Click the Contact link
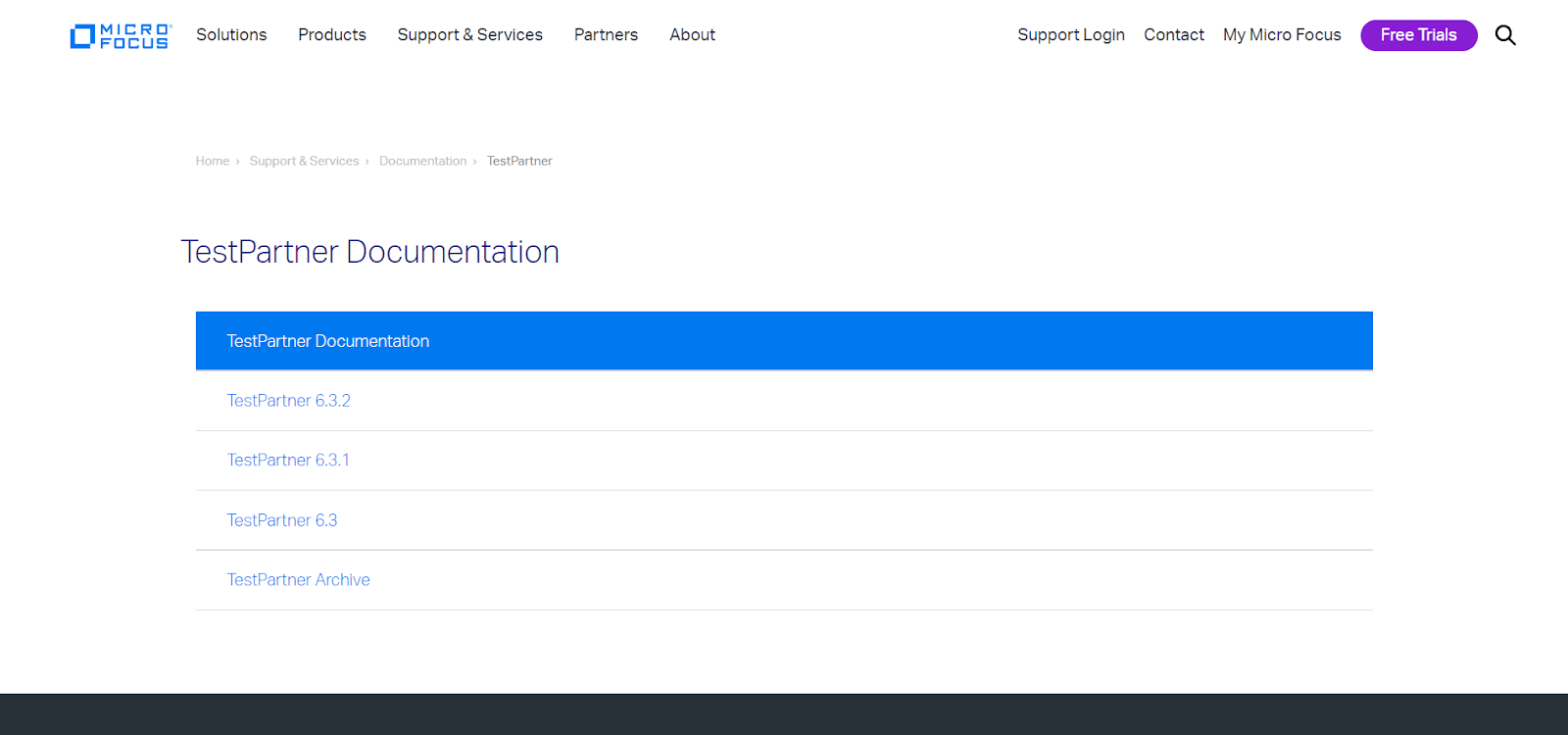This screenshot has height=735, width=1568. pyautogui.click(x=1173, y=35)
